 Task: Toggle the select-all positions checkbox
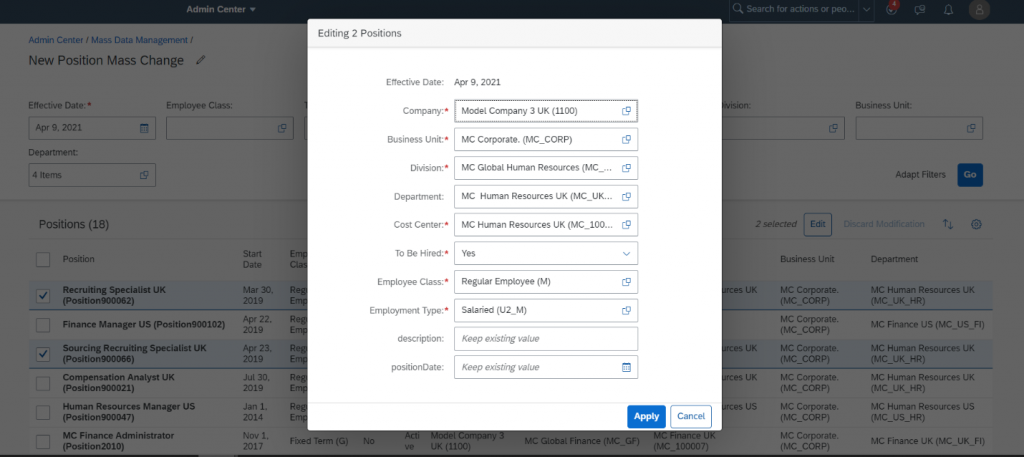pos(43,259)
